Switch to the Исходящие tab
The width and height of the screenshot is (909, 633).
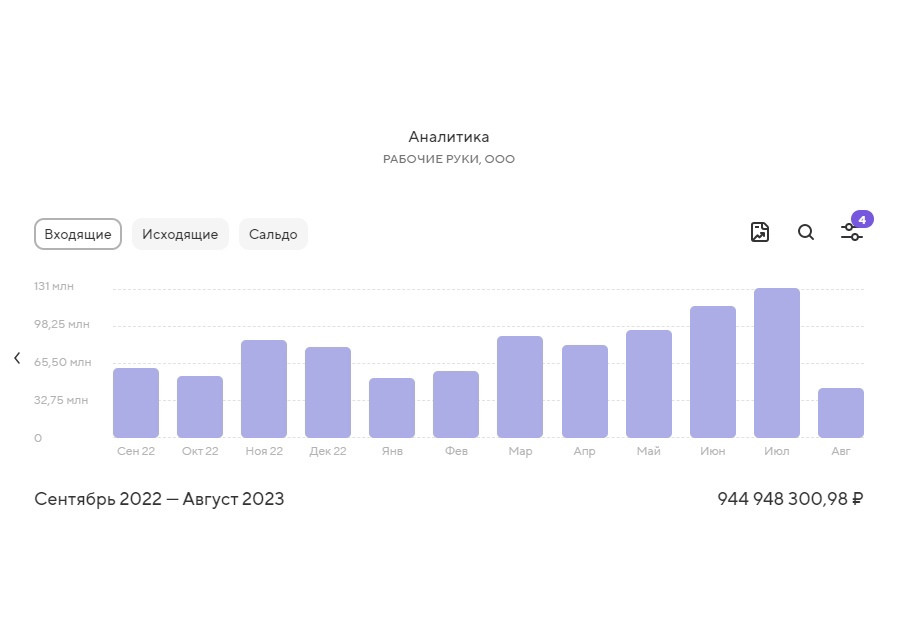180,234
